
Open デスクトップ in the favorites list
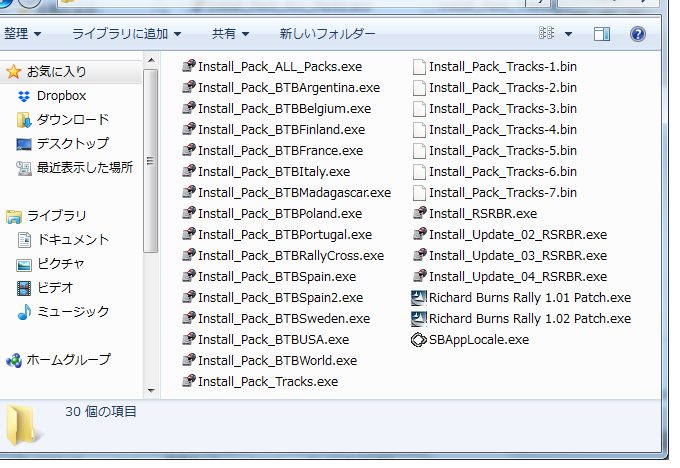72,144
